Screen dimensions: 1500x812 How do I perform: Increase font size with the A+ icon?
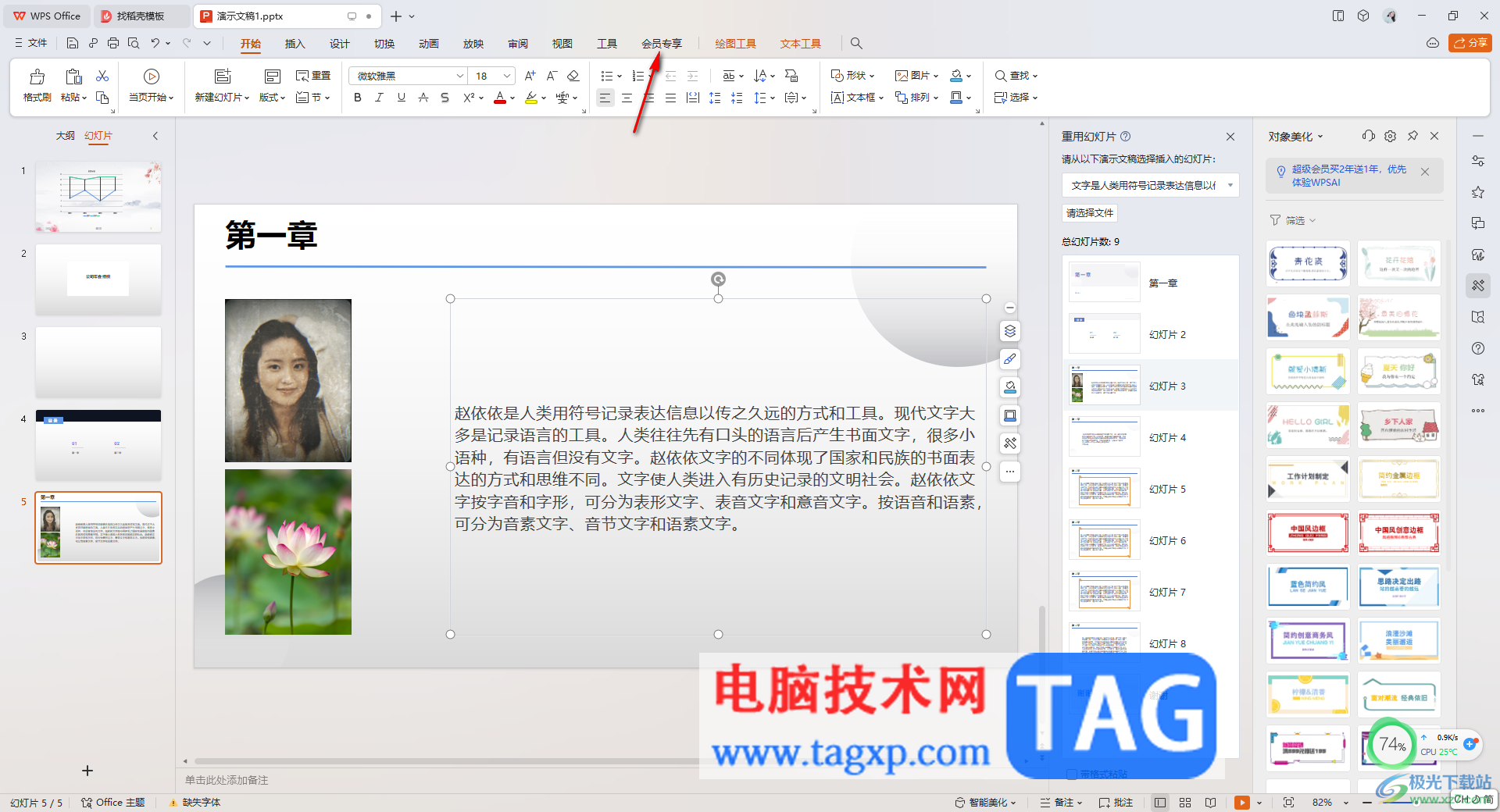coord(530,76)
